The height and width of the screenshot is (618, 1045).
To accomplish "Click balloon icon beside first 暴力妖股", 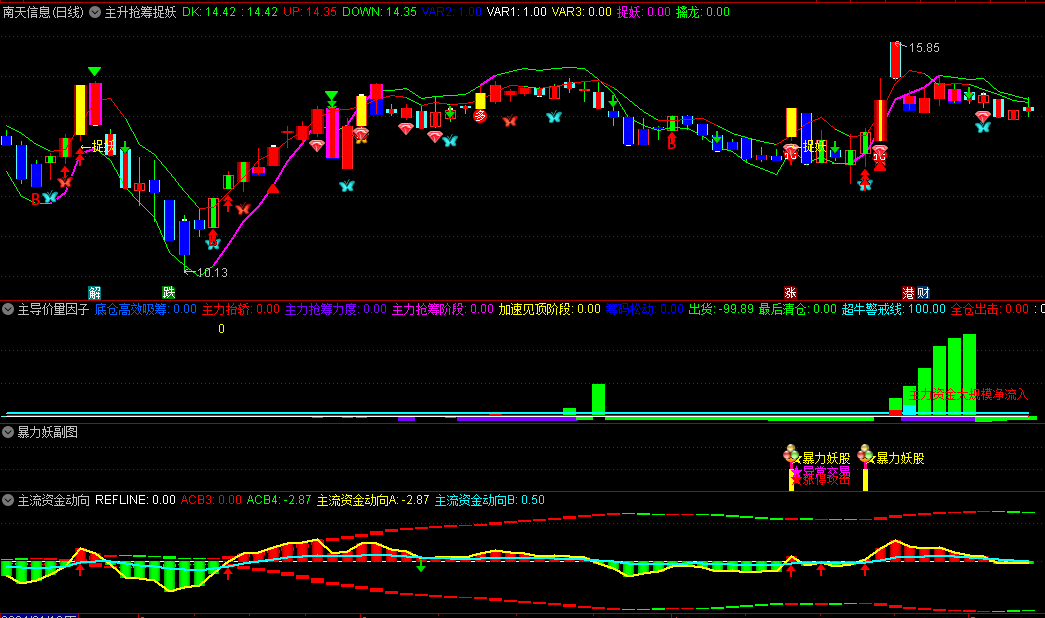I will (791, 455).
